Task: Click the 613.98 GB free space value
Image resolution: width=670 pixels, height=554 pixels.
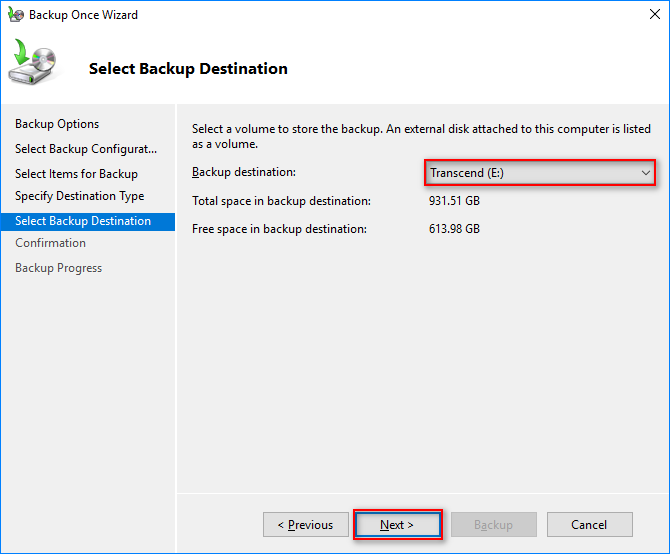Action: pos(454,229)
